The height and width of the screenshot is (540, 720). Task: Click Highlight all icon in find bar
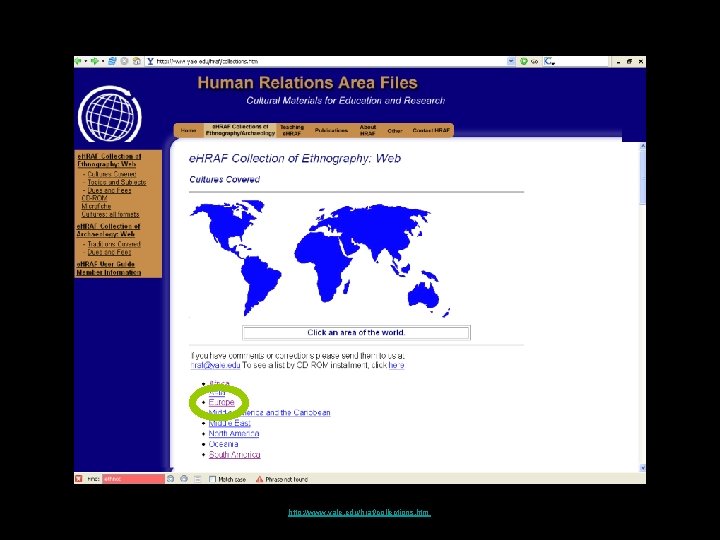[x=198, y=479]
